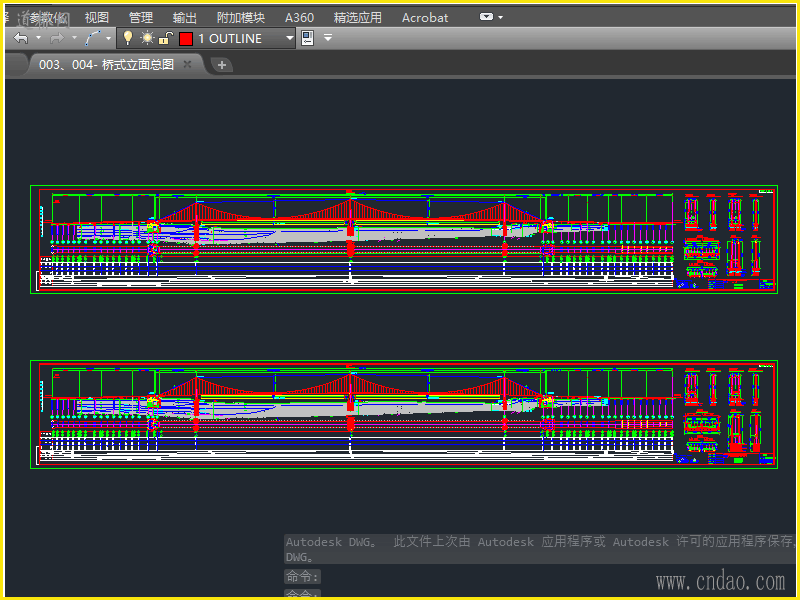
Task: Click the new drawing tab plus icon
Action: (x=222, y=65)
